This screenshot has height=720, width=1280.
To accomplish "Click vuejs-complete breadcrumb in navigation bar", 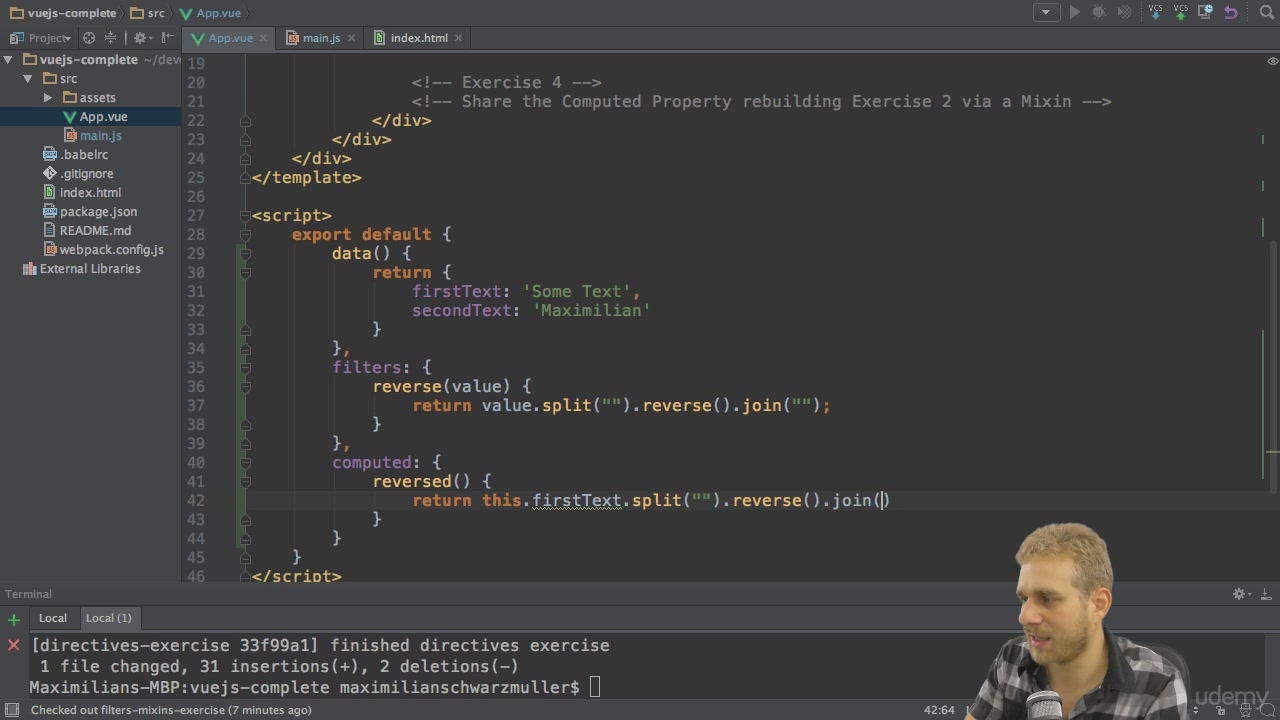I will [x=64, y=13].
